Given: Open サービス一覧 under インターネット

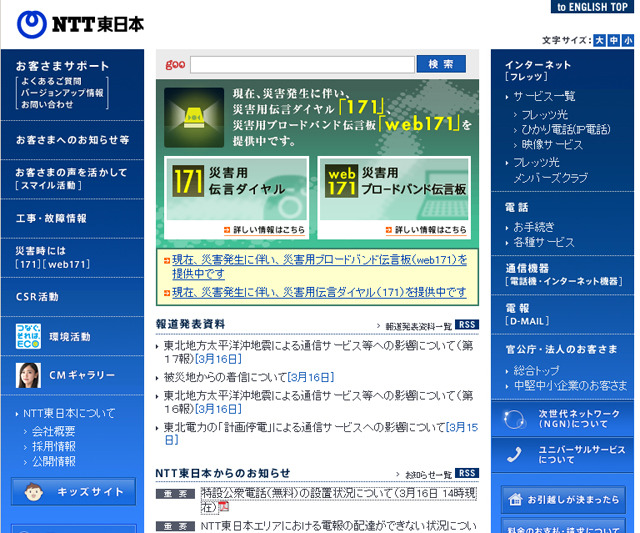Looking at the screenshot, I should [x=544, y=96].
